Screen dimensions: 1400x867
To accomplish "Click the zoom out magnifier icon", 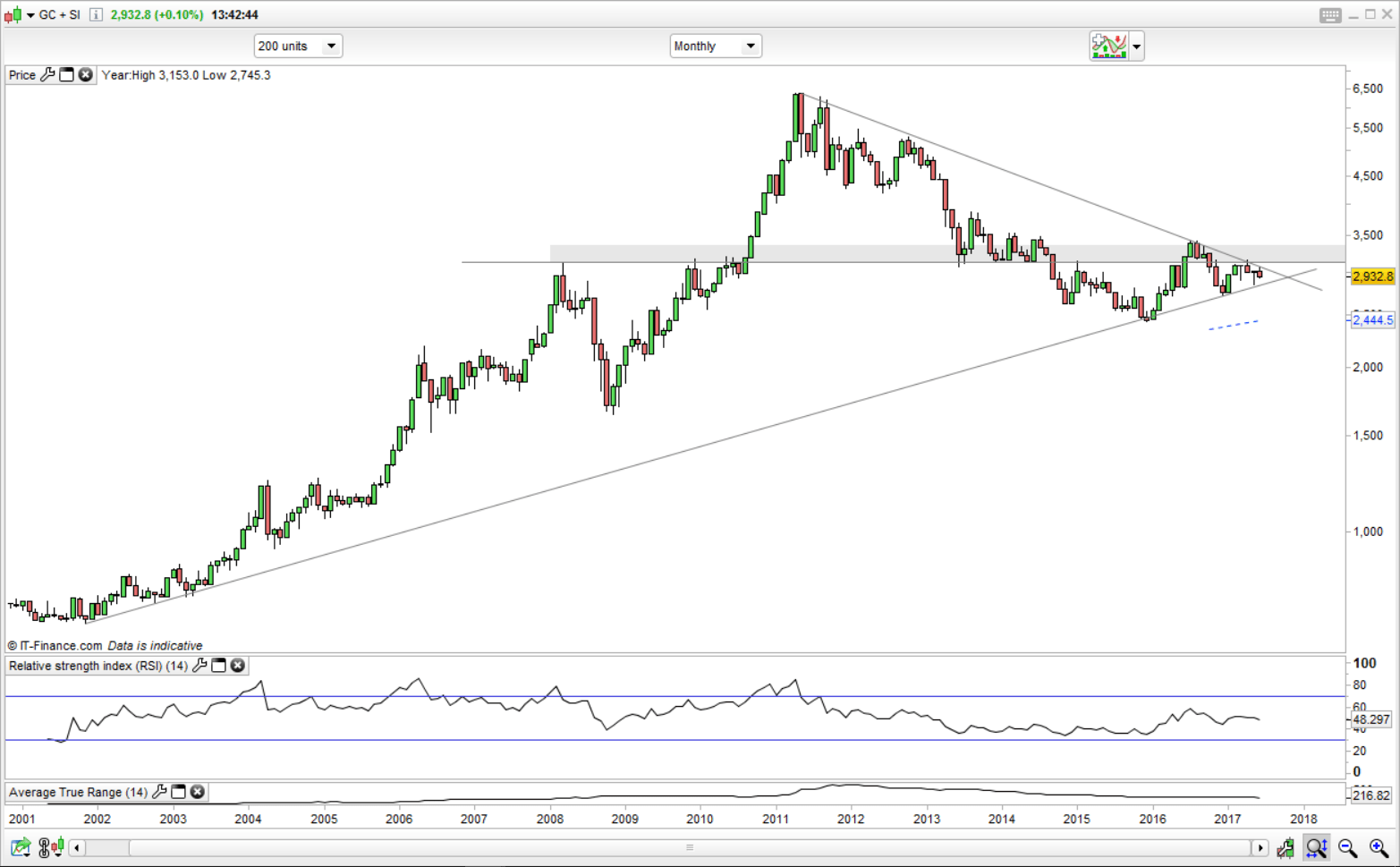I will [x=1347, y=847].
